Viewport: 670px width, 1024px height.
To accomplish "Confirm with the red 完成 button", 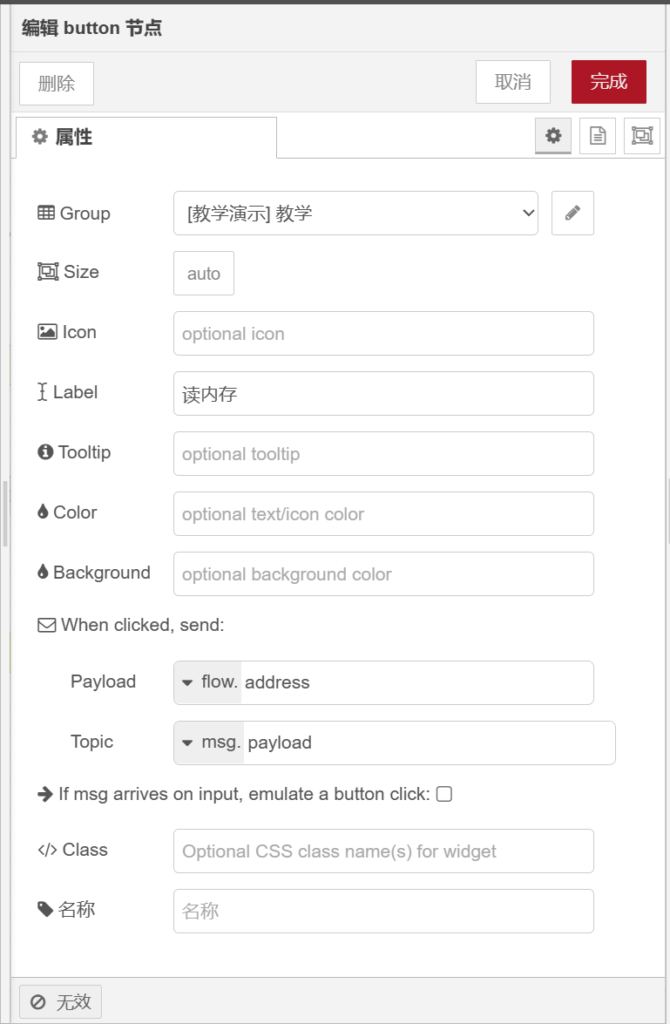I will [608, 82].
